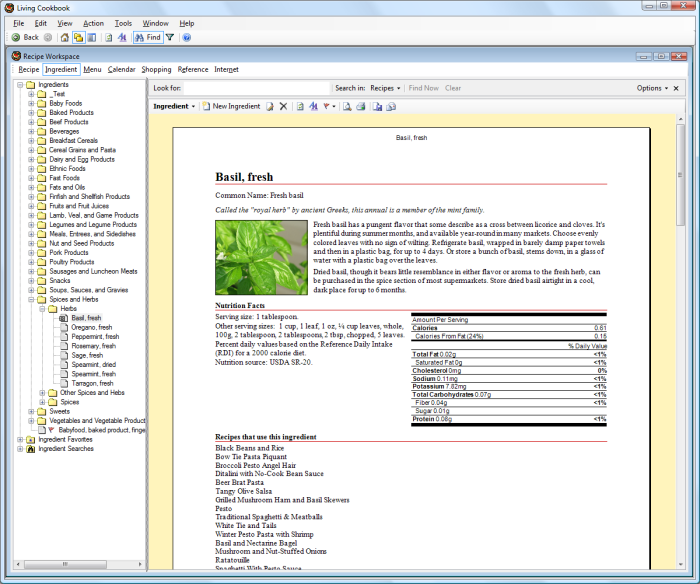Select Tarragon, fresh in tree

(x=92, y=383)
